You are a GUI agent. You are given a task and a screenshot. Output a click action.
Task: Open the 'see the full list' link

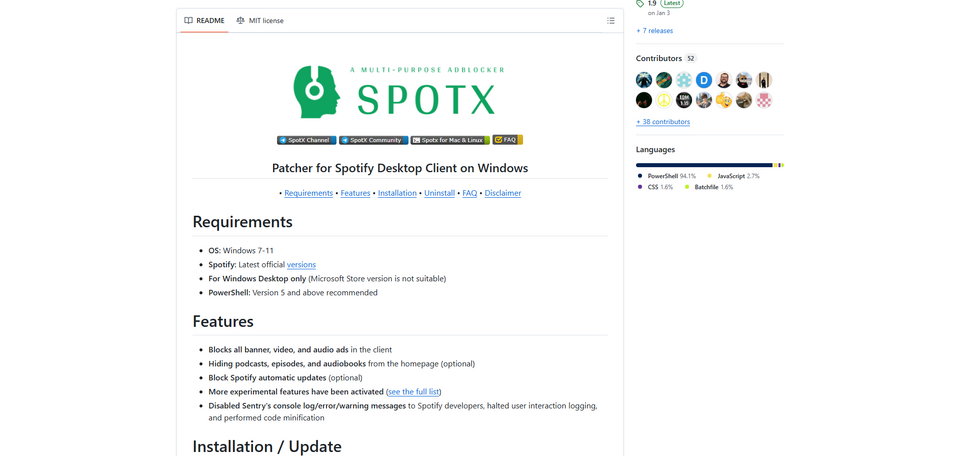pos(414,392)
